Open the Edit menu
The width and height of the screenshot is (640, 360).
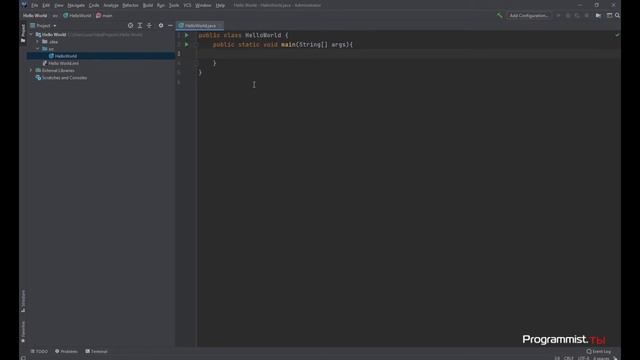(x=46, y=5)
